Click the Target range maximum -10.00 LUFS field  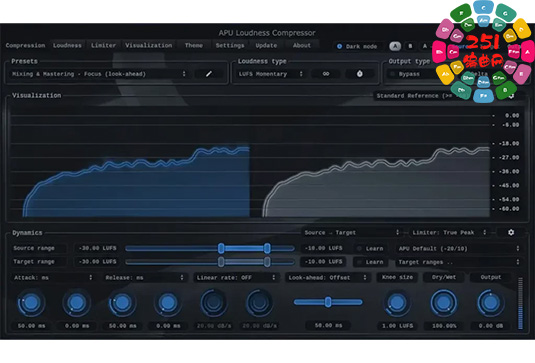[x=323, y=262]
